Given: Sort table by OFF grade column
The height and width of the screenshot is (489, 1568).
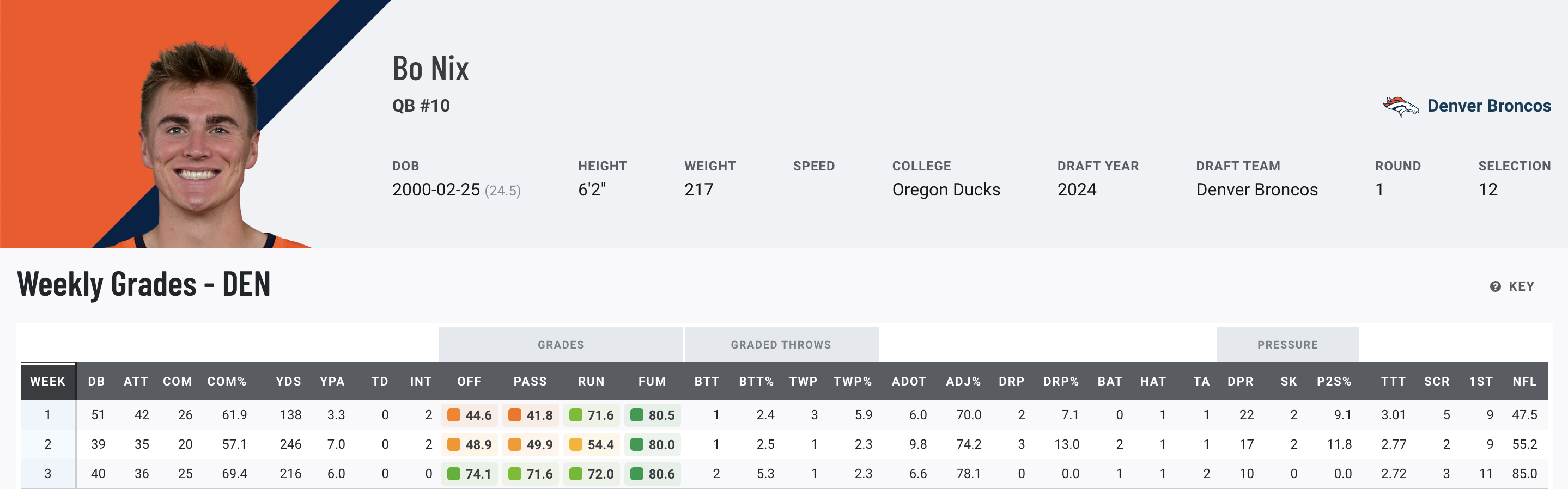Looking at the screenshot, I should point(469,381).
